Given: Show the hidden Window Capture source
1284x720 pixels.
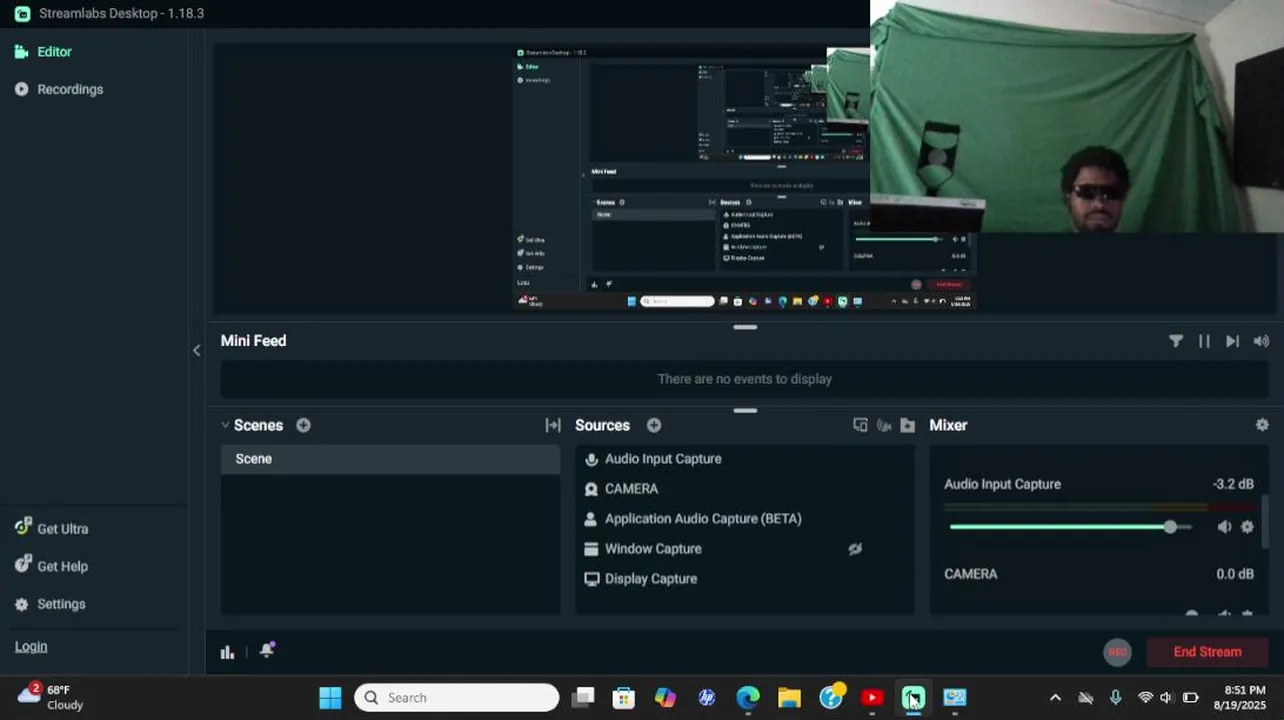Looking at the screenshot, I should (x=855, y=549).
